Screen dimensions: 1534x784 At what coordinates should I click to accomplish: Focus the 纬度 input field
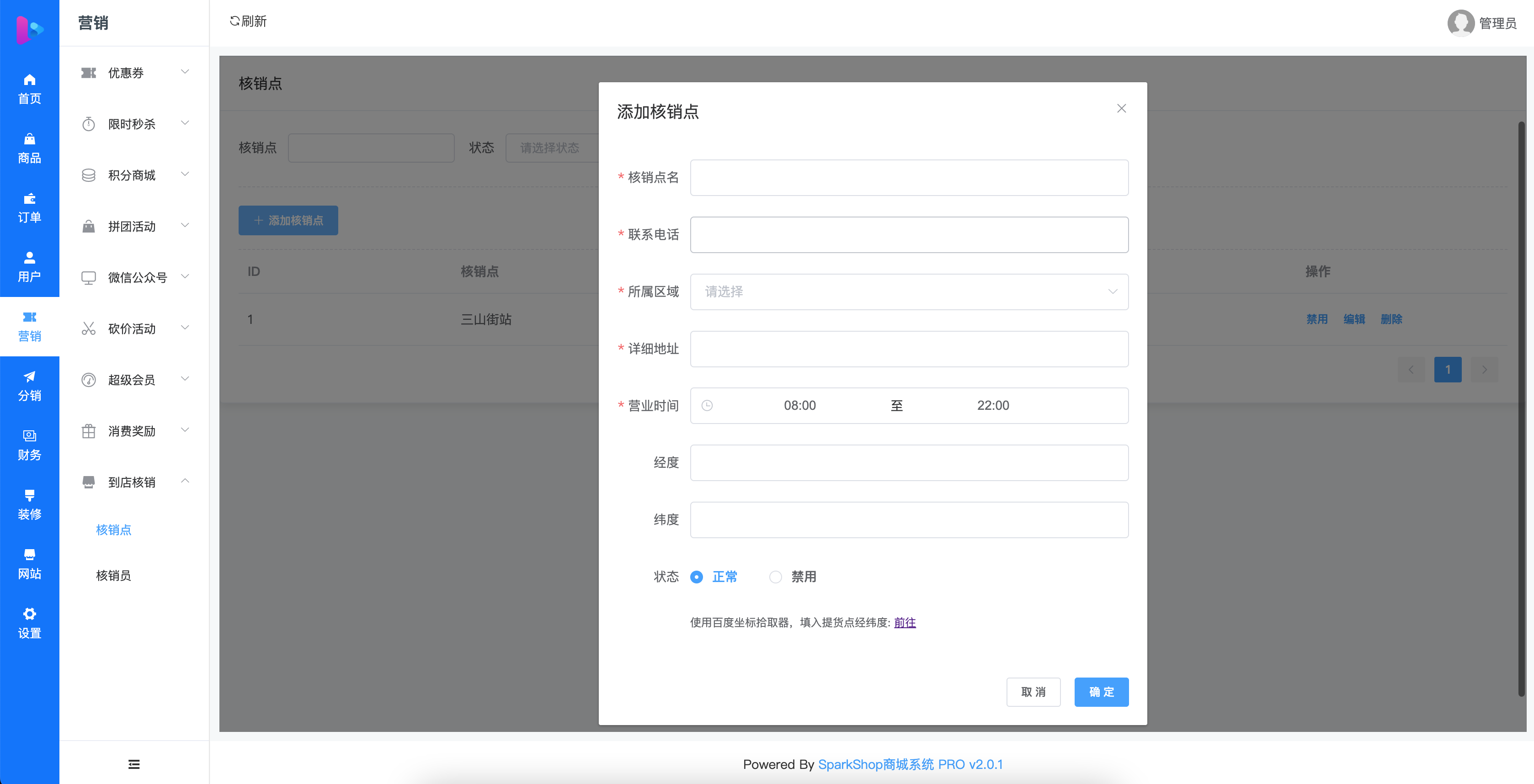point(909,519)
